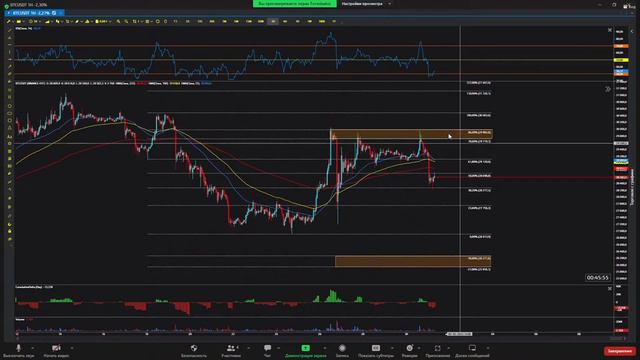Click the first magnifier zoom icon
Viewport: 640px width, 360px height.
click(x=118, y=21)
